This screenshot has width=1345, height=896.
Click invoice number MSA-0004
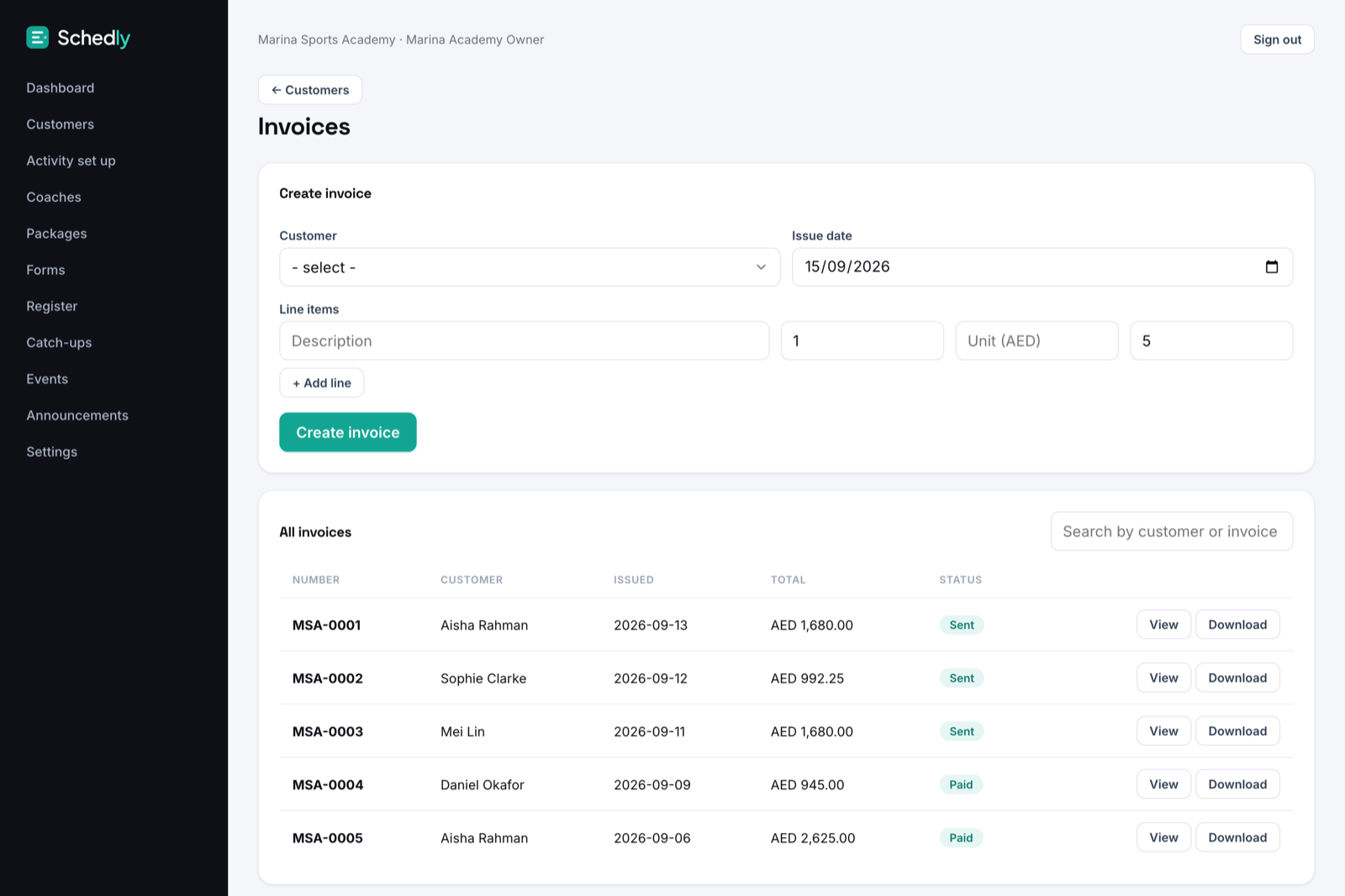328,785
